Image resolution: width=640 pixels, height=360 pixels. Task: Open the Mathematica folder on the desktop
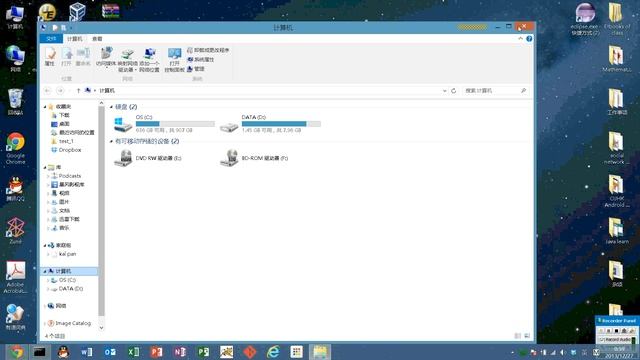click(616, 59)
